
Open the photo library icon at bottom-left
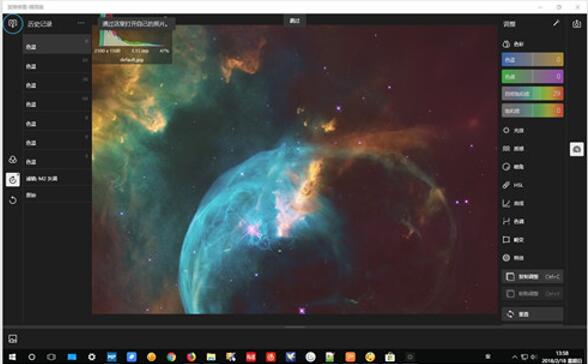click(12, 339)
